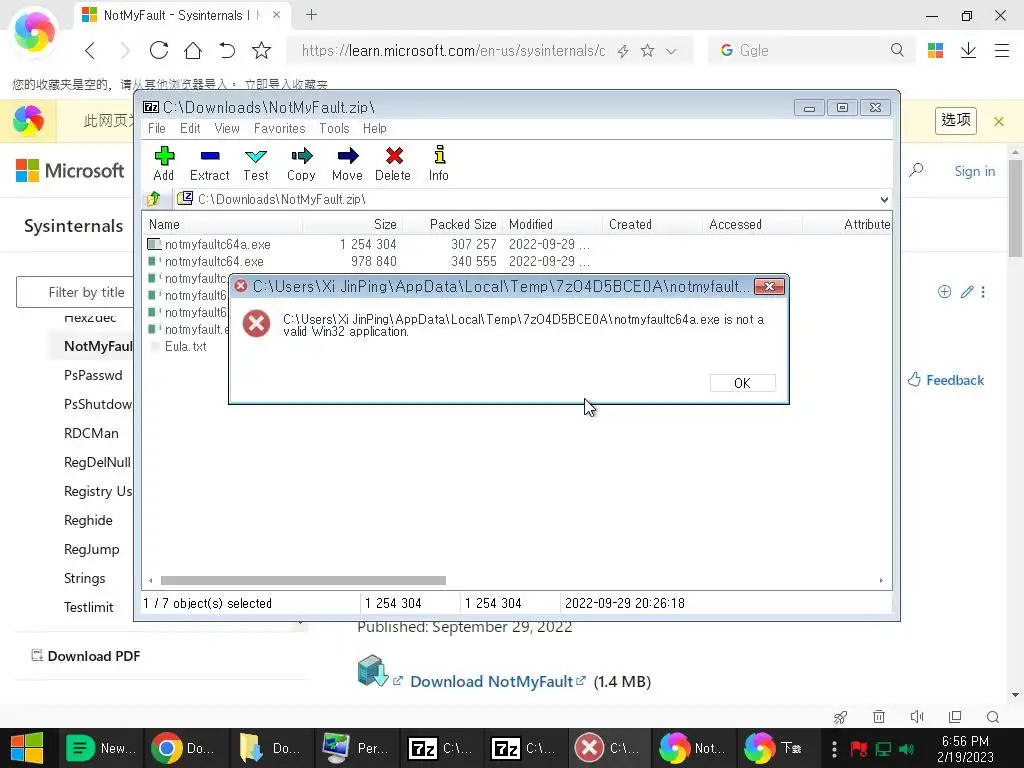1024x768 pixels.
Task: Open the browser downloads icon
Action: pos(968,50)
